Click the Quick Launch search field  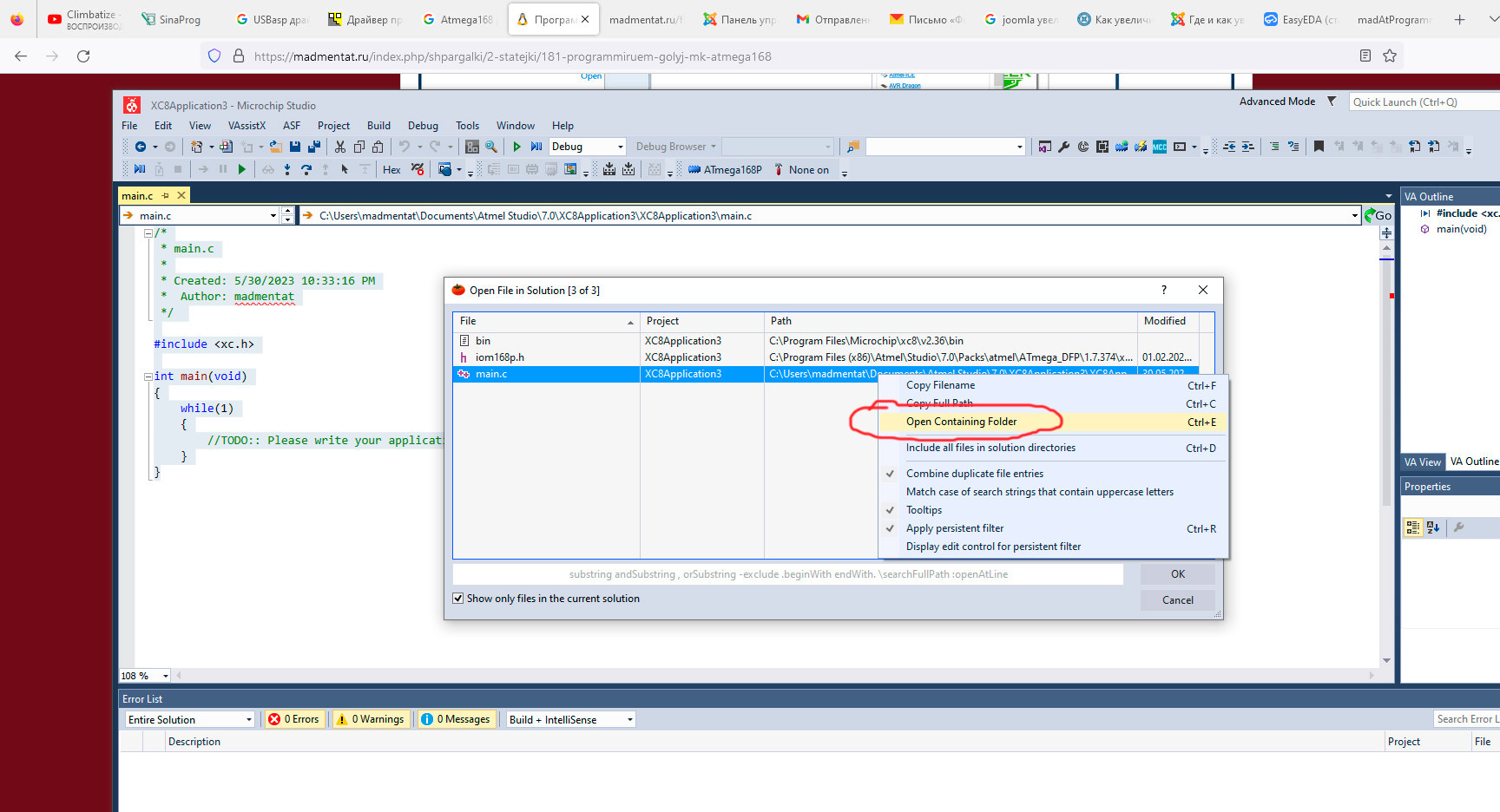point(1424,101)
